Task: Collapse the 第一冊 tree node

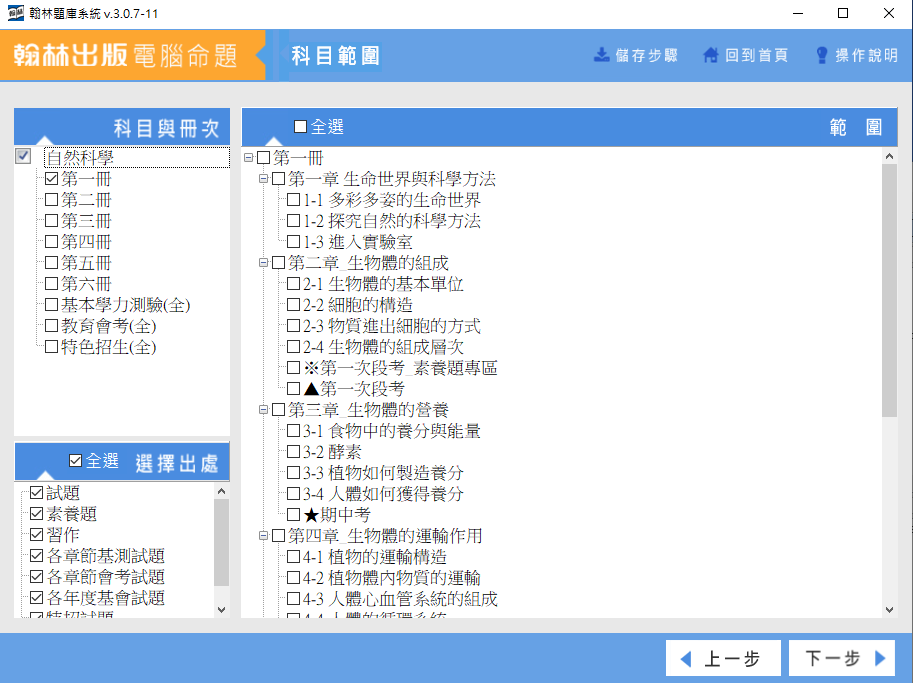Action: [x=249, y=158]
